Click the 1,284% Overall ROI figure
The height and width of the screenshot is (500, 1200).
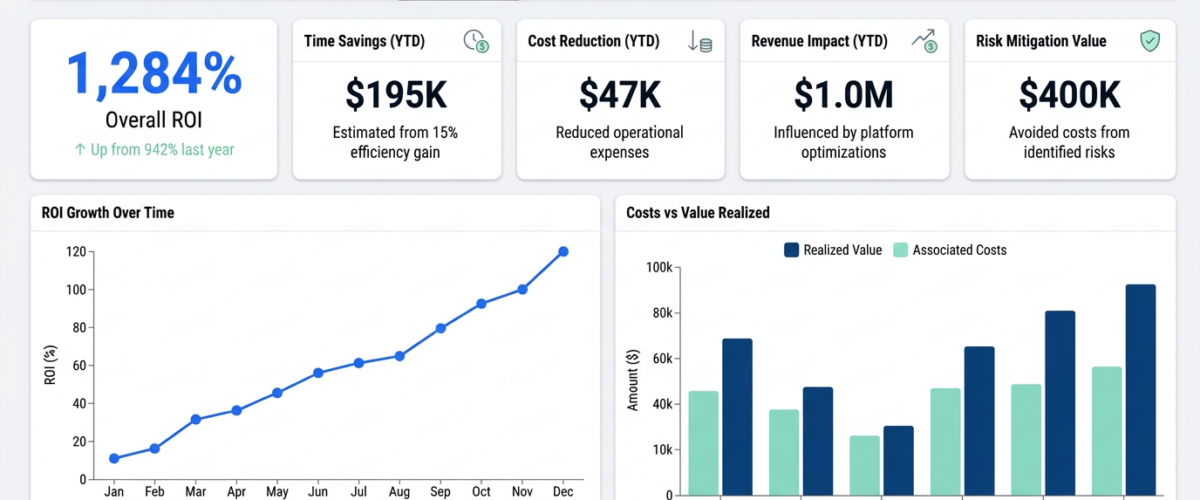(x=154, y=74)
